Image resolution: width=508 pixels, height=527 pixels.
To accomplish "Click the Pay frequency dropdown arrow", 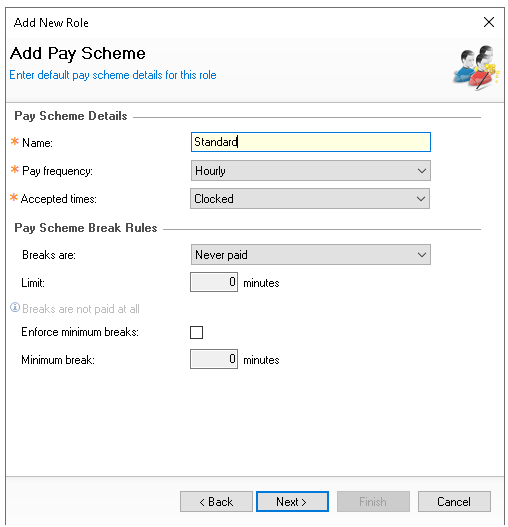I will click(422, 171).
